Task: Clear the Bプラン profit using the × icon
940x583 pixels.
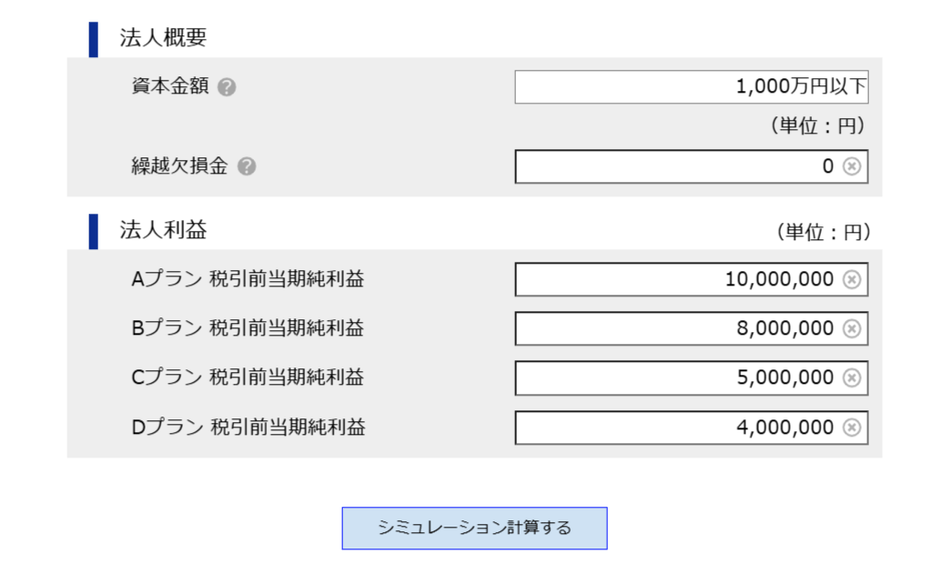Action: [x=851, y=328]
